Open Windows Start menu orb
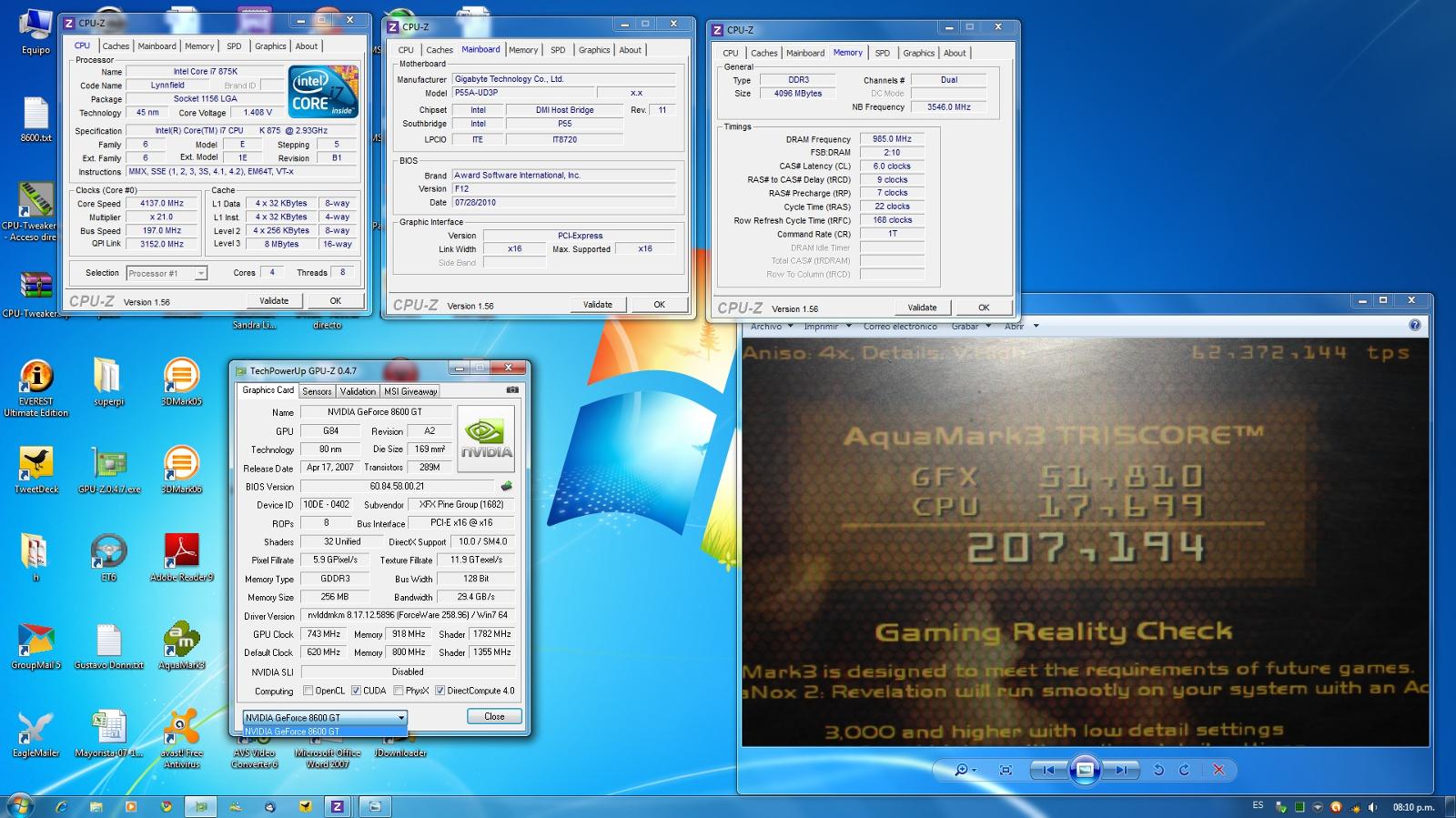This screenshot has height=818, width=1456. pyautogui.click(x=19, y=805)
